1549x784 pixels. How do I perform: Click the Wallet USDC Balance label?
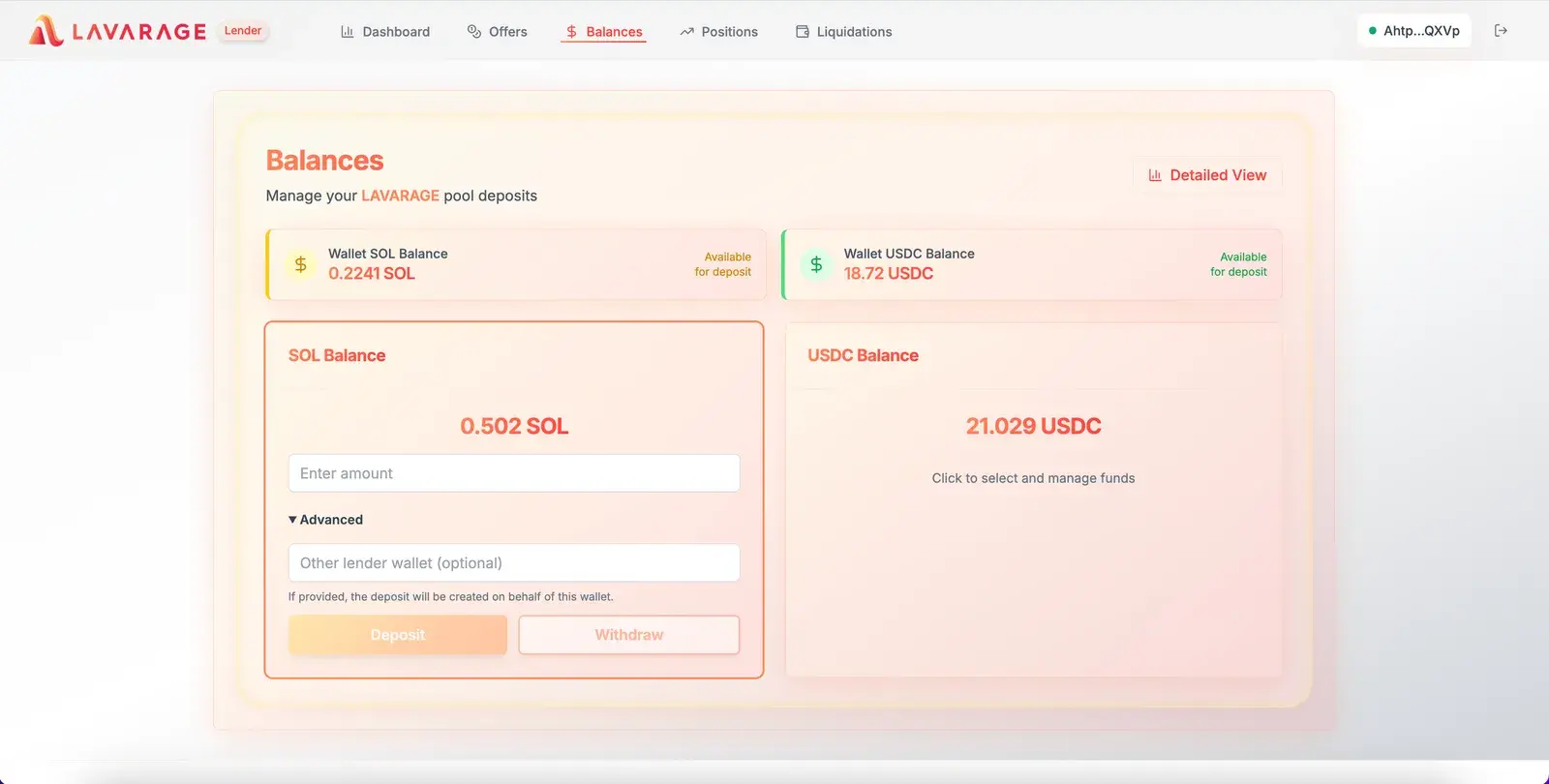click(x=909, y=254)
